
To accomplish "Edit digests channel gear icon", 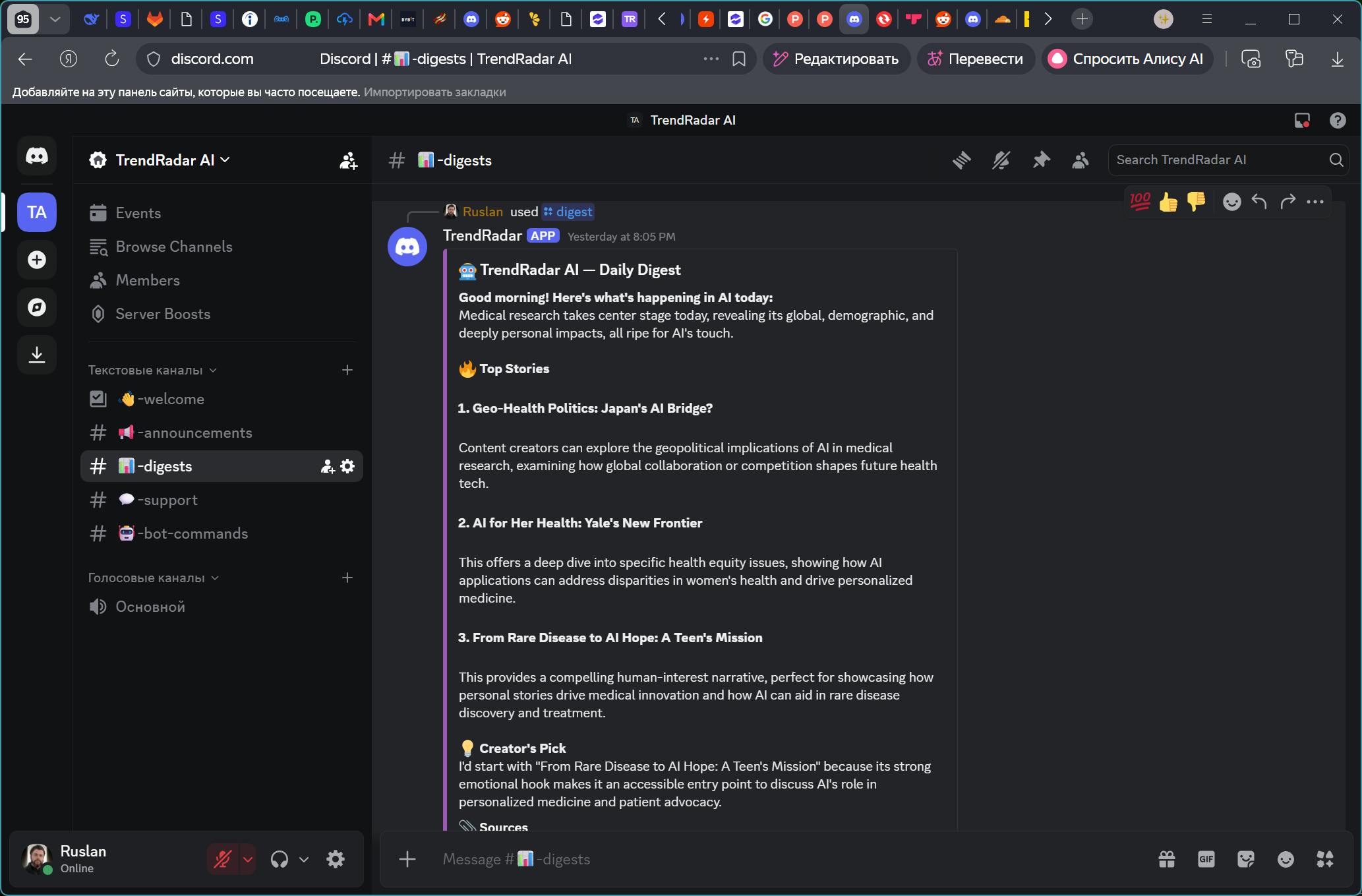I will (x=347, y=467).
